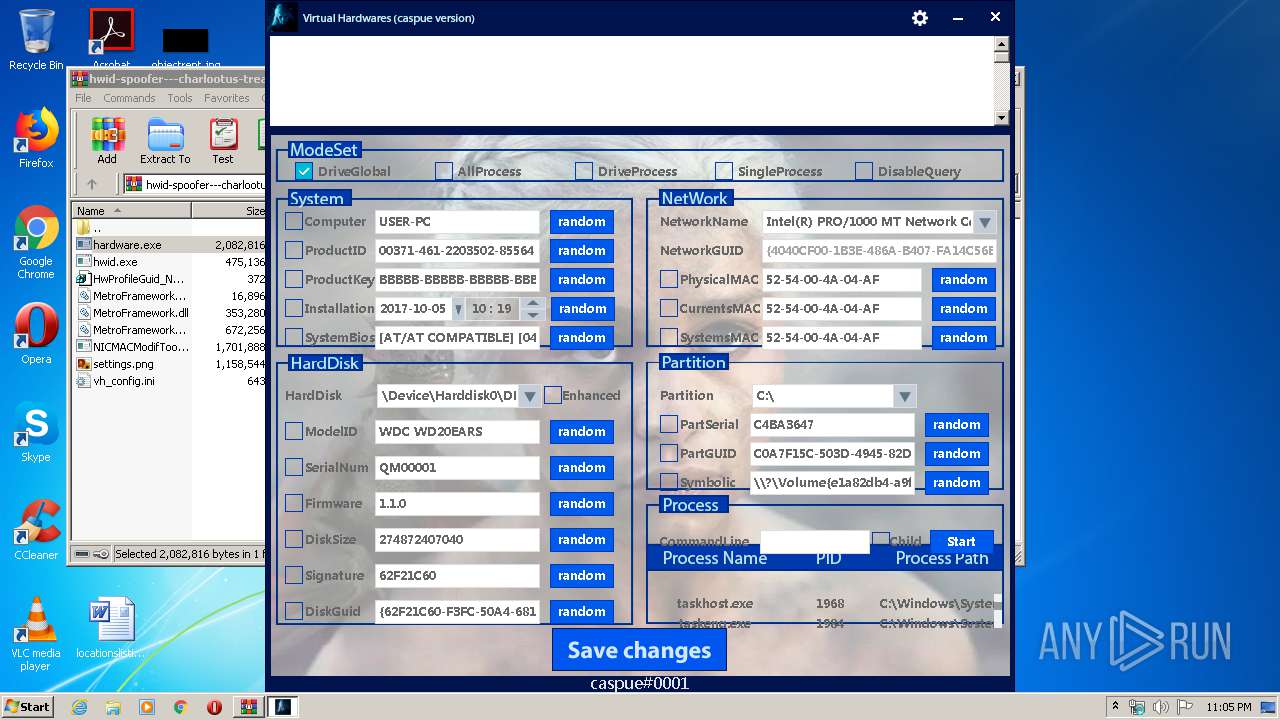
Task: Launch Opera desktop shortcut
Action: click(x=36, y=334)
